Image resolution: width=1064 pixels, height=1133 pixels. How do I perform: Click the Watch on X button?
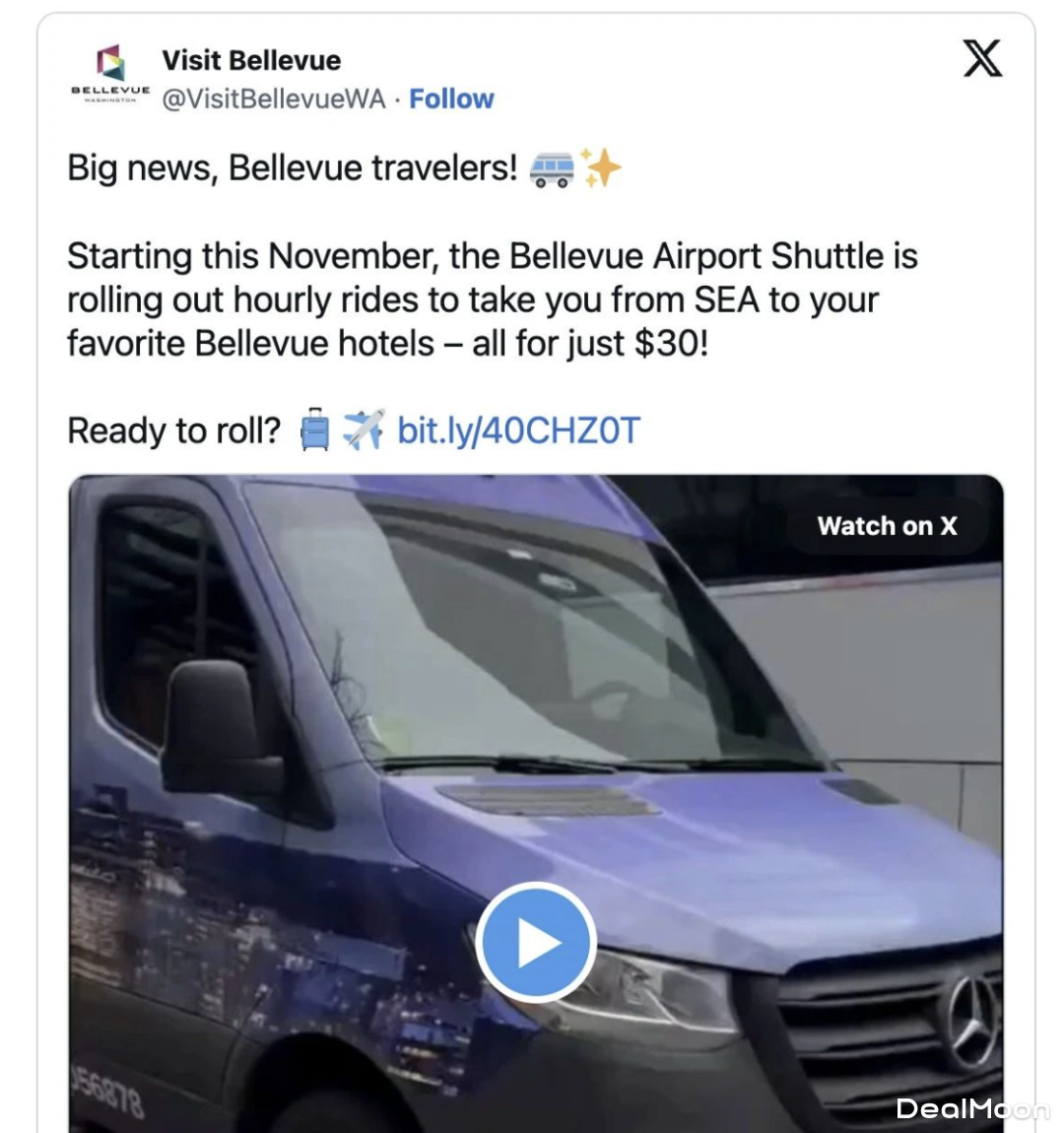click(887, 526)
